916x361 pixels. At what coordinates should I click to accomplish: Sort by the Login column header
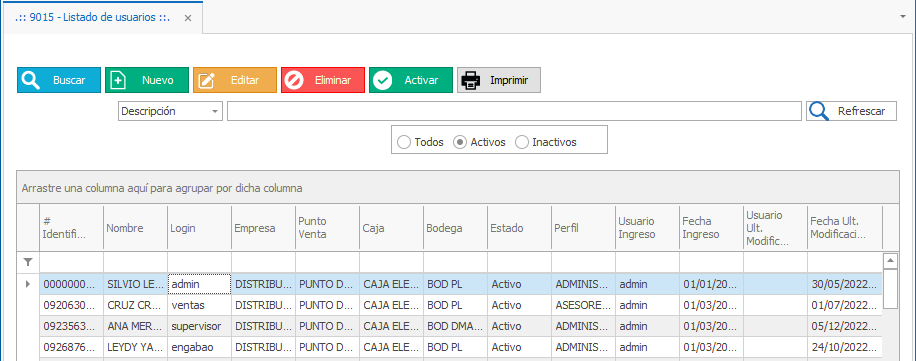click(199, 228)
